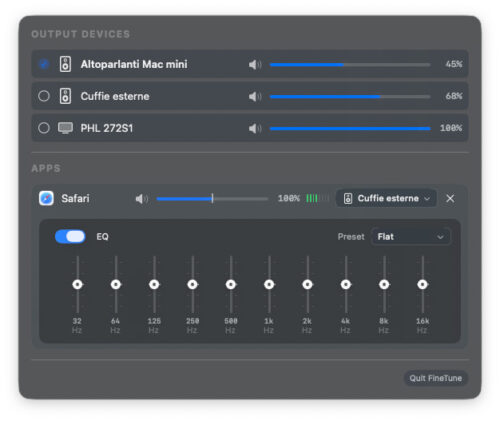This screenshot has width=500, height=421.
Task: Click the APPS section heading
Action: [46, 168]
